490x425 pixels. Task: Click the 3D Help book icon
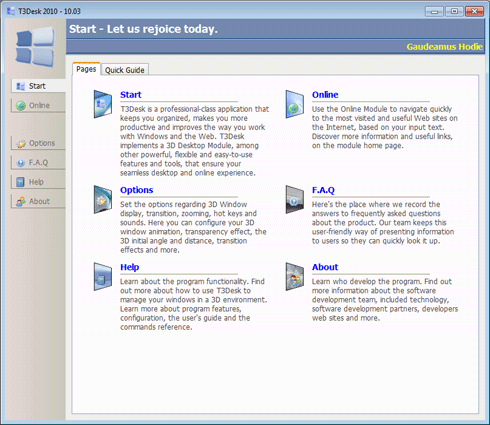click(103, 276)
